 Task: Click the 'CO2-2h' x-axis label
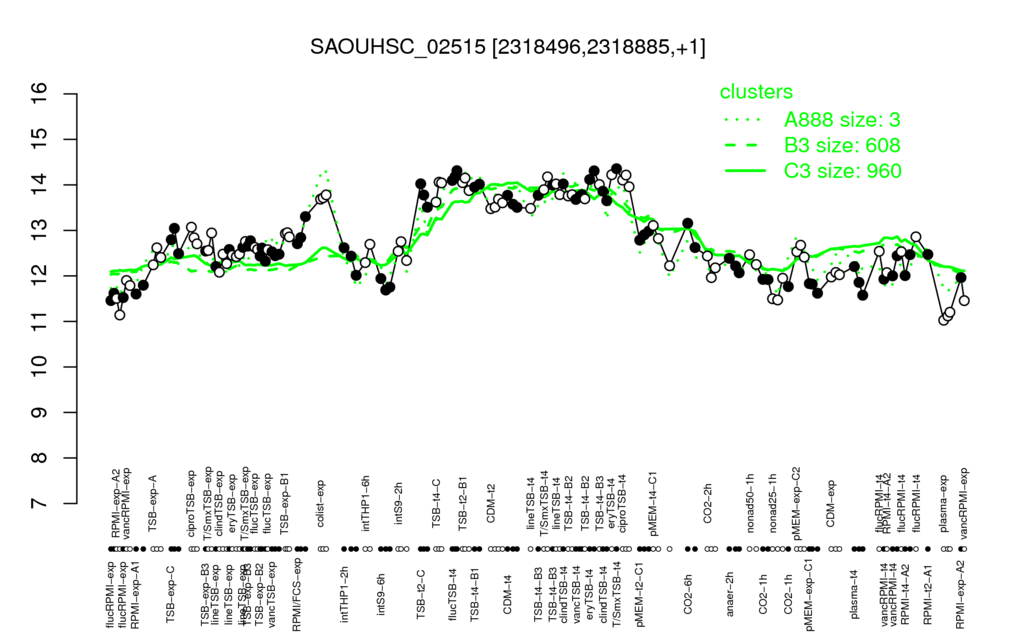[x=707, y=505]
